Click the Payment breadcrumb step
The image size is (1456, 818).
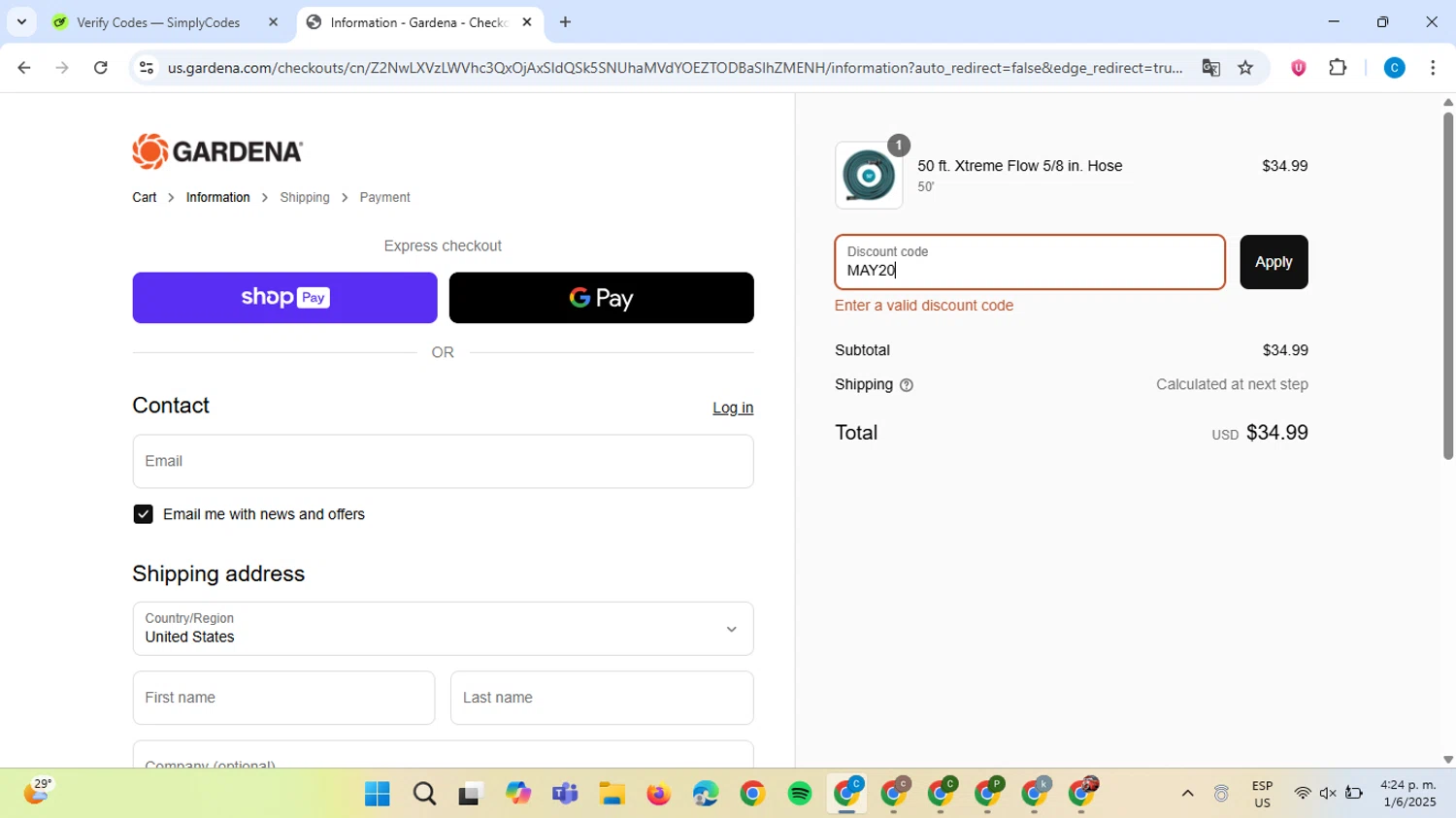[x=384, y=197]
